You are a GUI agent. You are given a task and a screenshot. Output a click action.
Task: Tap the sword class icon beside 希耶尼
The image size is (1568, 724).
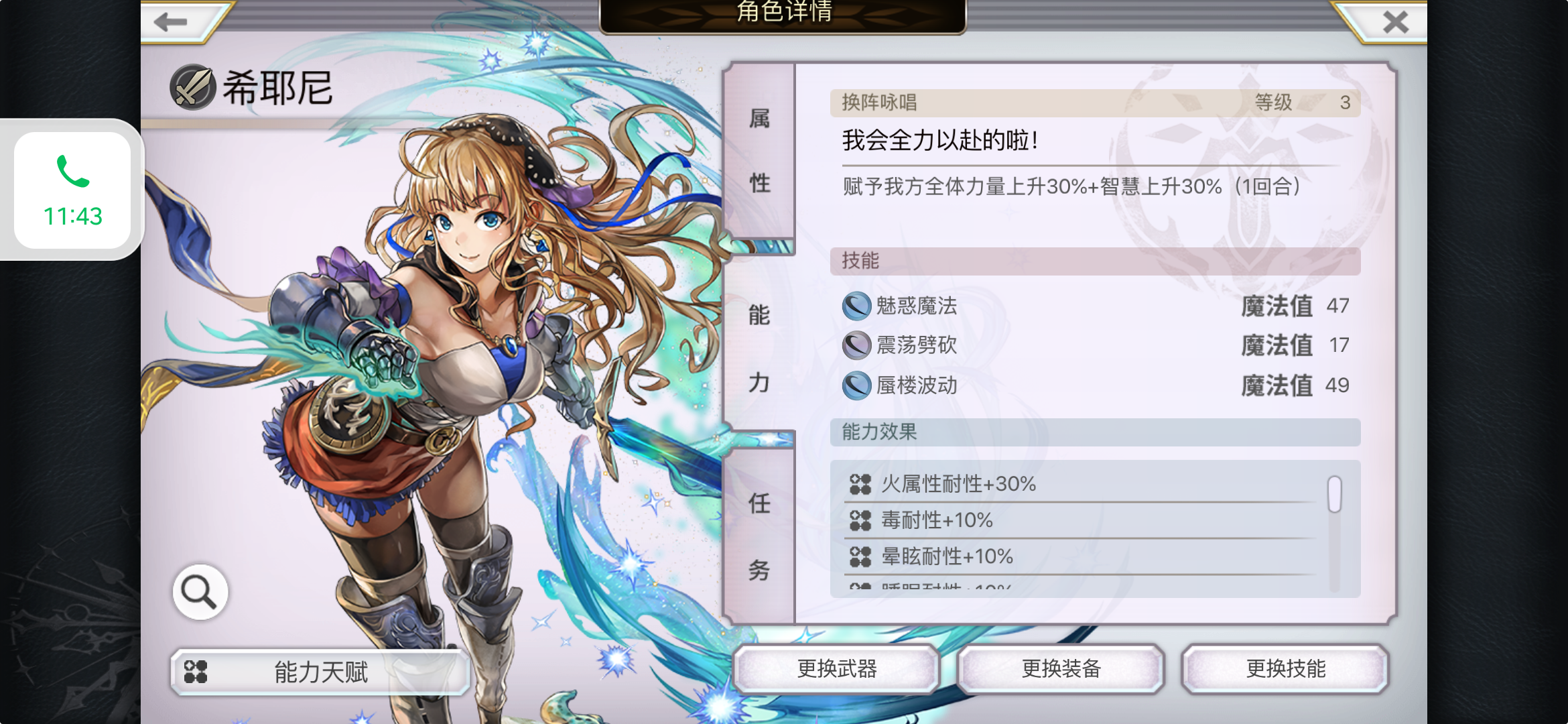192,87
